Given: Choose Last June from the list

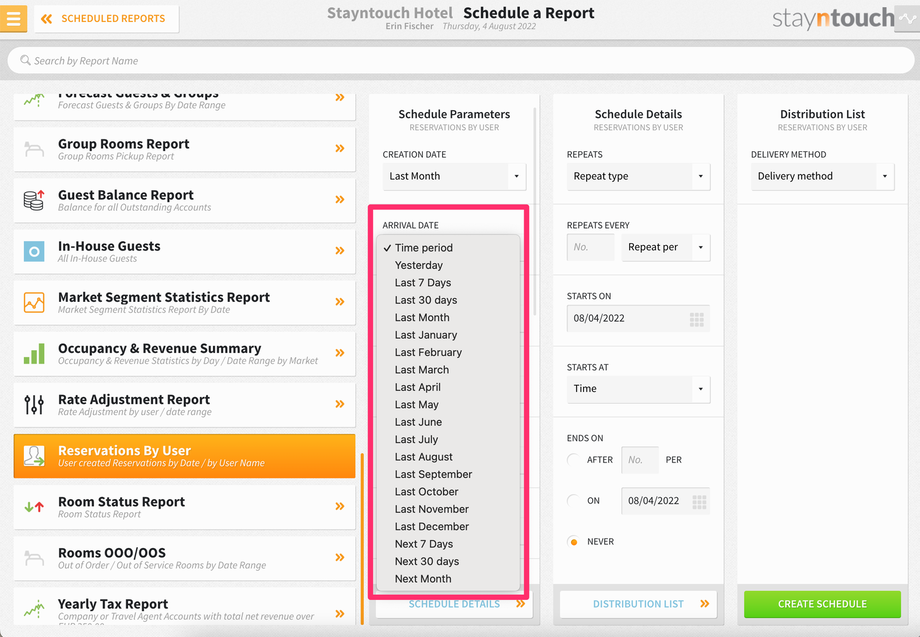Looking at the screenshot, I should pyautogui.click(x=448, y=422).
